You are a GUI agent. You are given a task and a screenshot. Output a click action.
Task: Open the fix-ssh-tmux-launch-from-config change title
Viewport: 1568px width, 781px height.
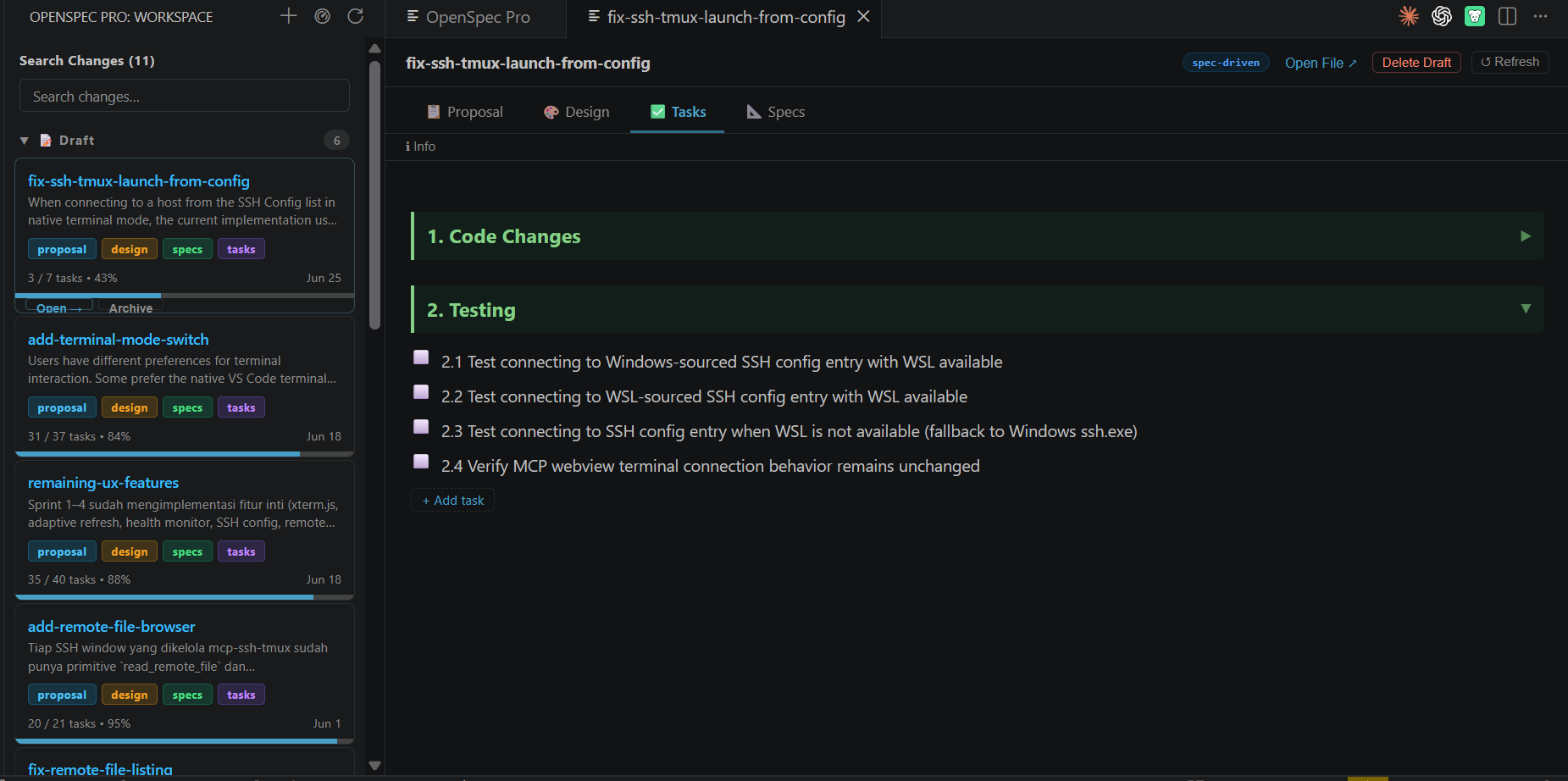pos(139,180)
